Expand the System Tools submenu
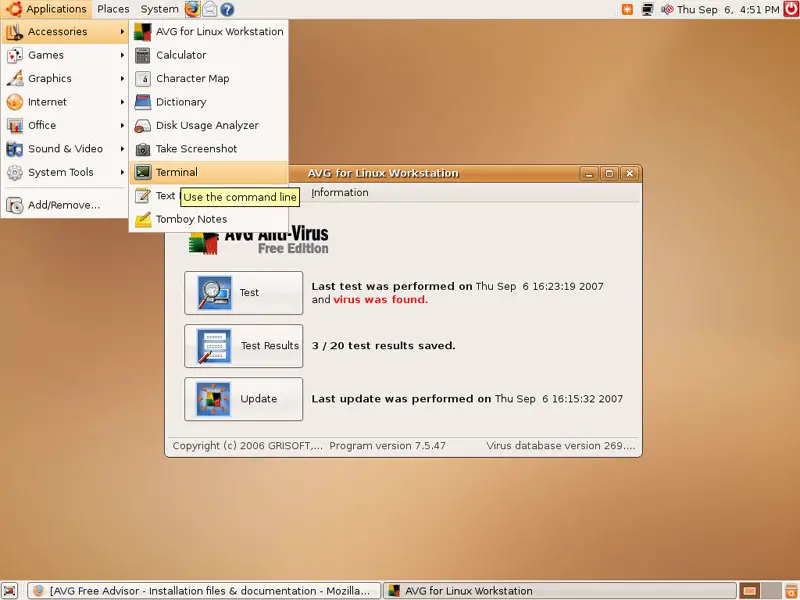Image resolution: width=800 pixels, height=600 pixels. tap(65, 172)
